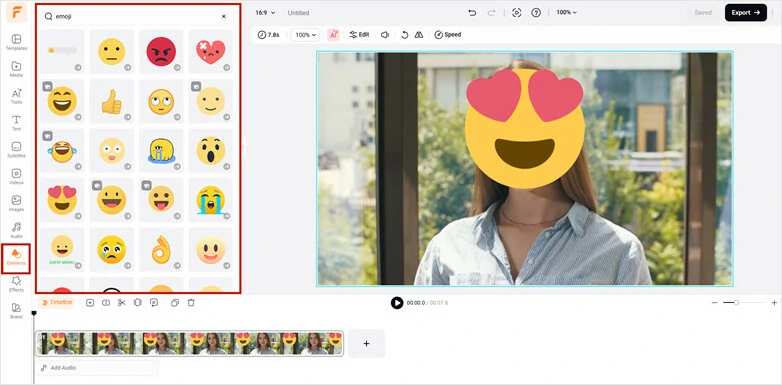Open the Templates sidebar tab
The image size is (782, 385).
coord(16,42)
